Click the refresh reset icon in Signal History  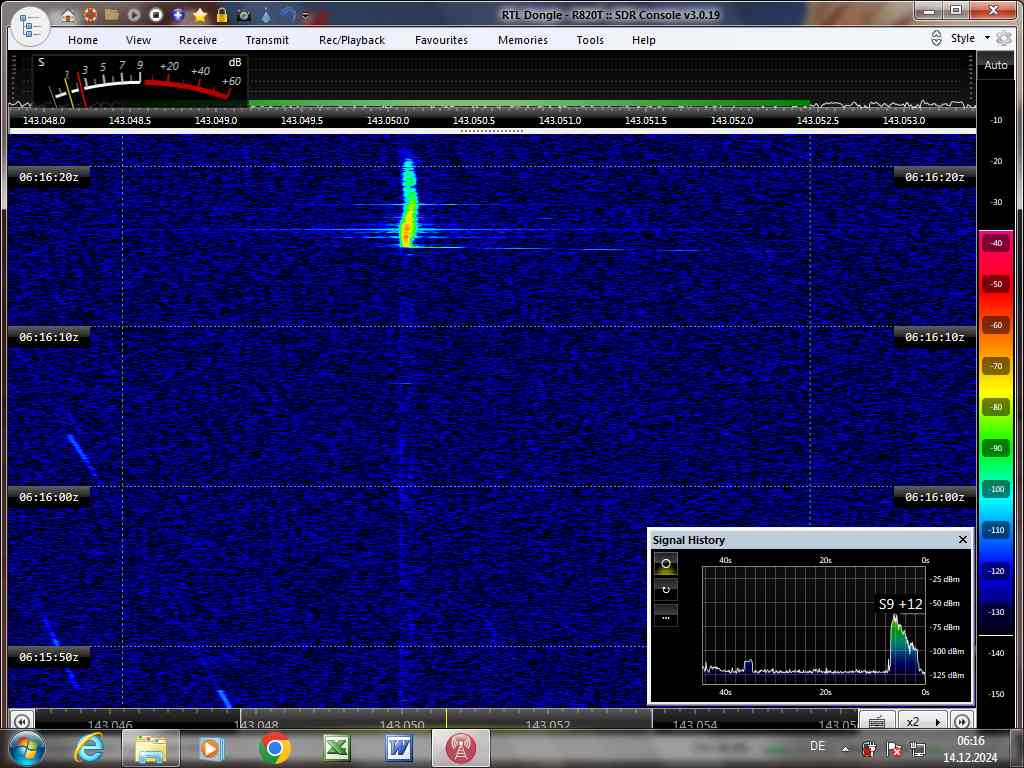point(665,590)
